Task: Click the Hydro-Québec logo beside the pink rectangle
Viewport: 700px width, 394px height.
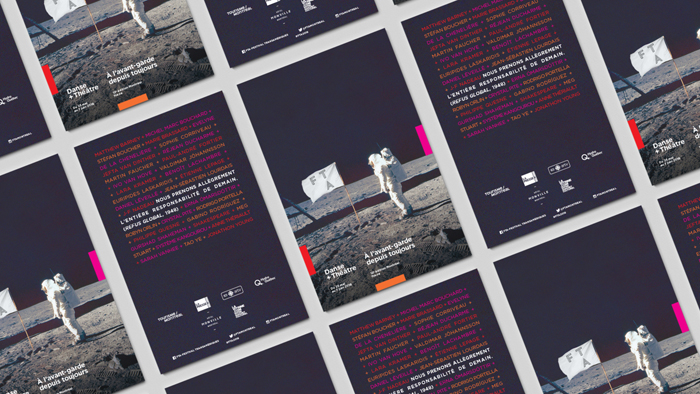Action: 265,281
